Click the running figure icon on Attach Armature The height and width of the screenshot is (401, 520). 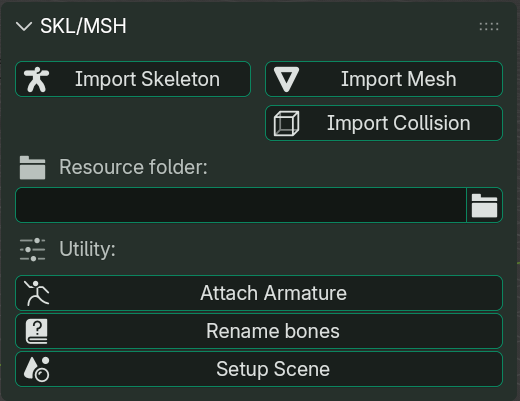click(x=36, y=293)
